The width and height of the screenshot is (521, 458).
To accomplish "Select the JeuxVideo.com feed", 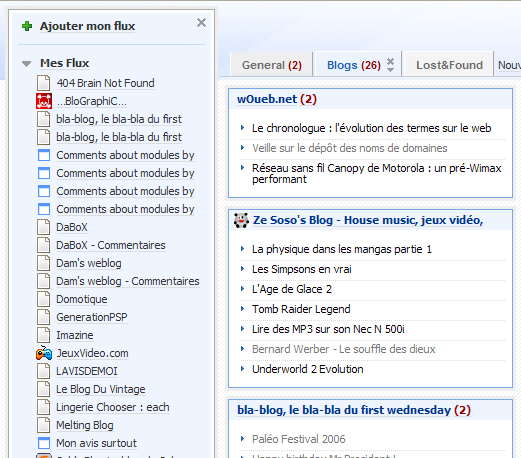I will pyautogui.click(x=92, y=353).
